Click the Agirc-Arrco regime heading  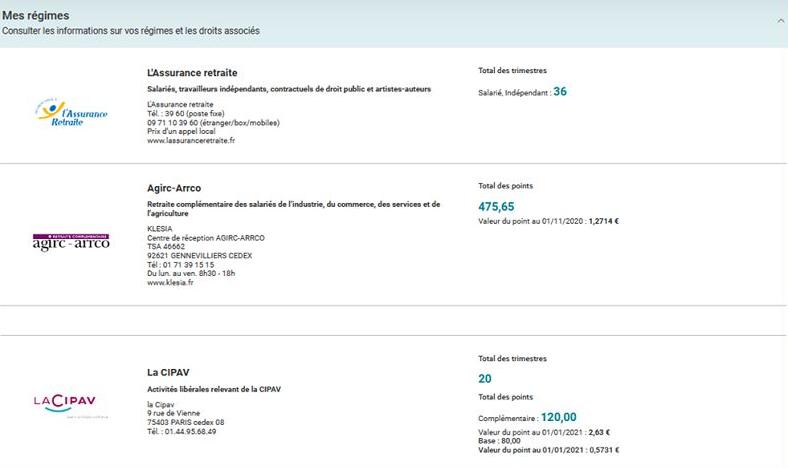pos(174,188)
